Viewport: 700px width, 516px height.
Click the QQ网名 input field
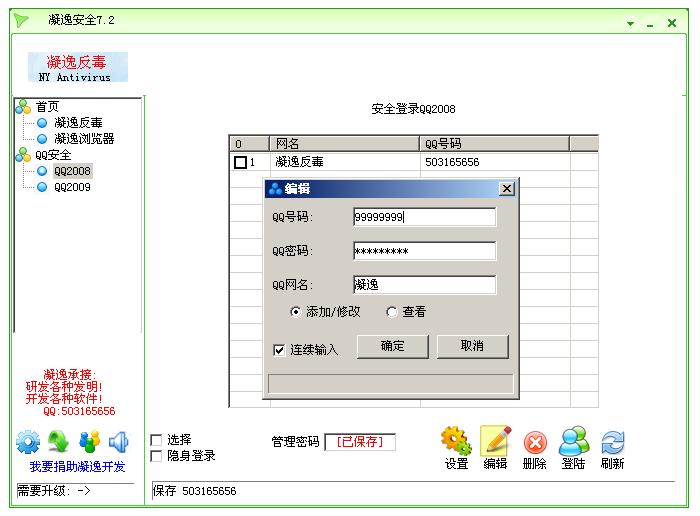point(424,285)
